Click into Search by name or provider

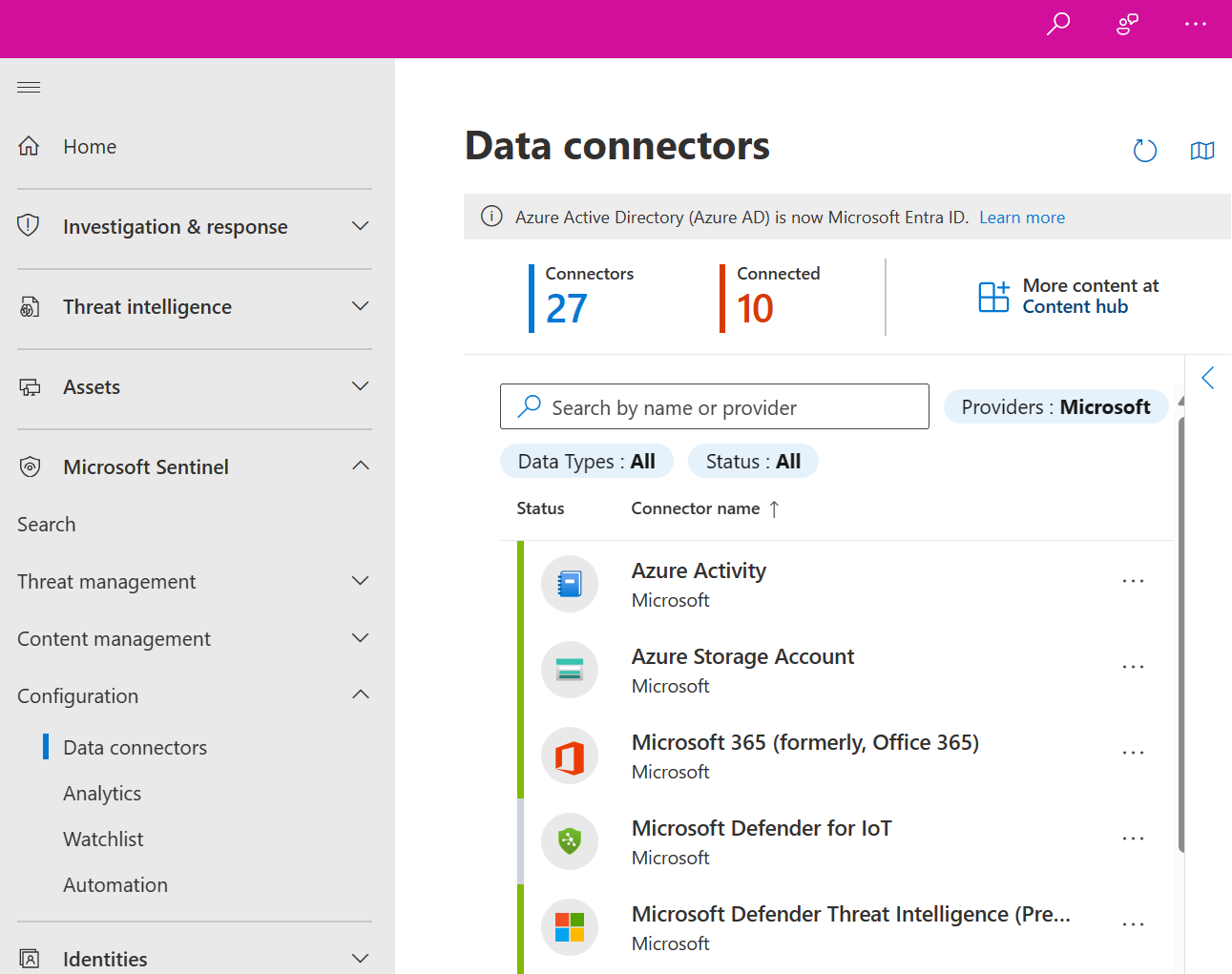coord(715,406)
